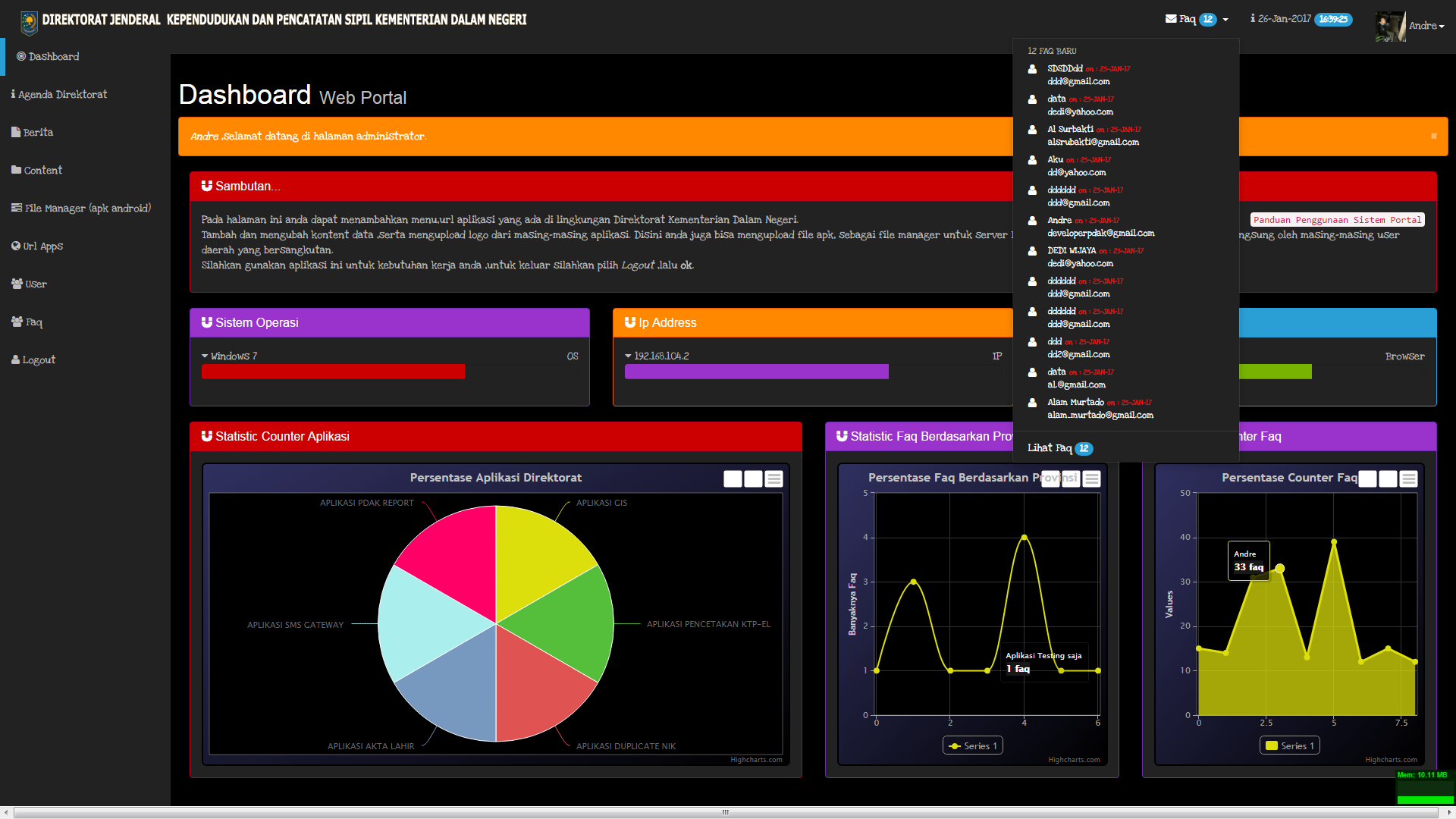Open the Berita menu in sidebar
Viewport: 1456px width, 819px height.
[x=37, y=133]
